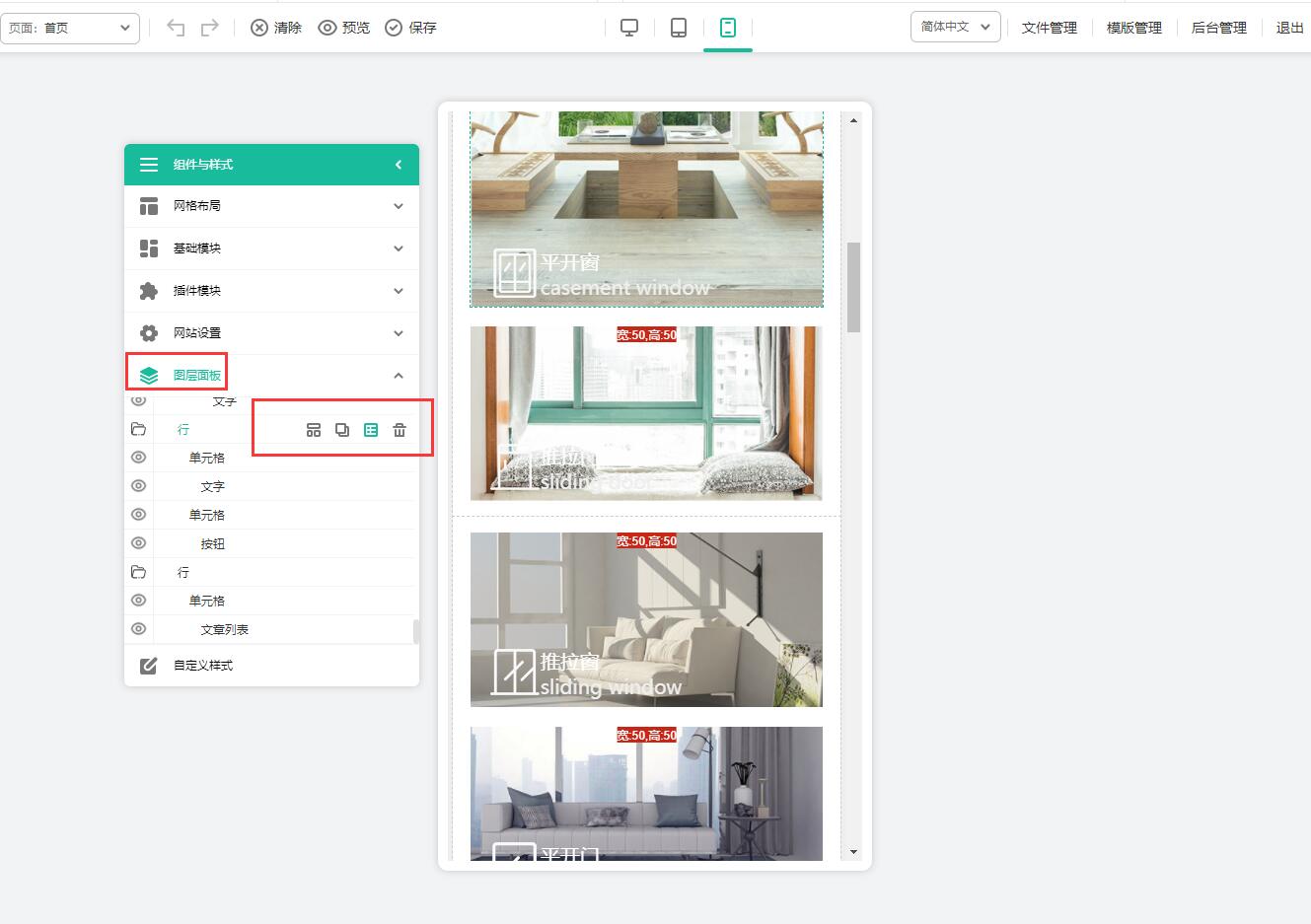Duplicate the selected 行 layer using copy icon
Image resolution: width=1311 pixels, height=924 pixels.
point(342,430)
